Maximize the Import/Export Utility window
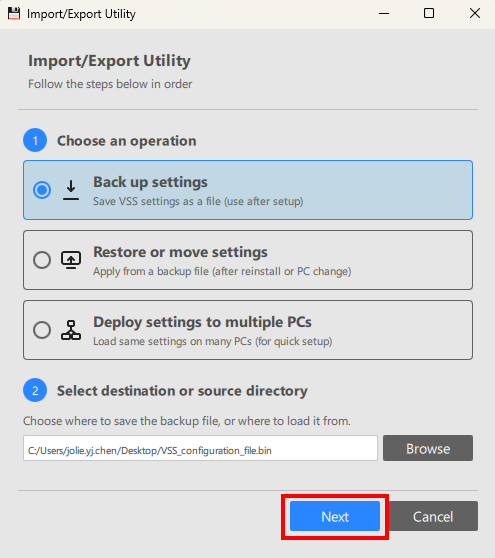495x558 pixels. (x=429, y=14)
